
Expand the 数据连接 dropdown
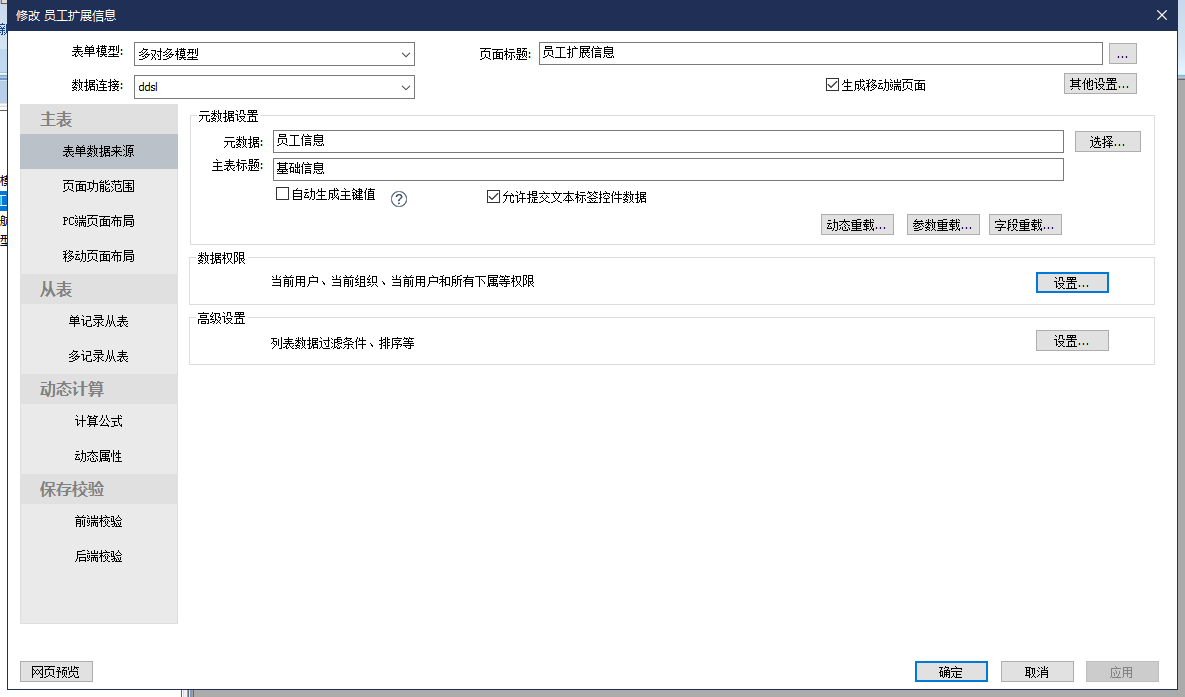pyautogui.click(x=405, y=88)
